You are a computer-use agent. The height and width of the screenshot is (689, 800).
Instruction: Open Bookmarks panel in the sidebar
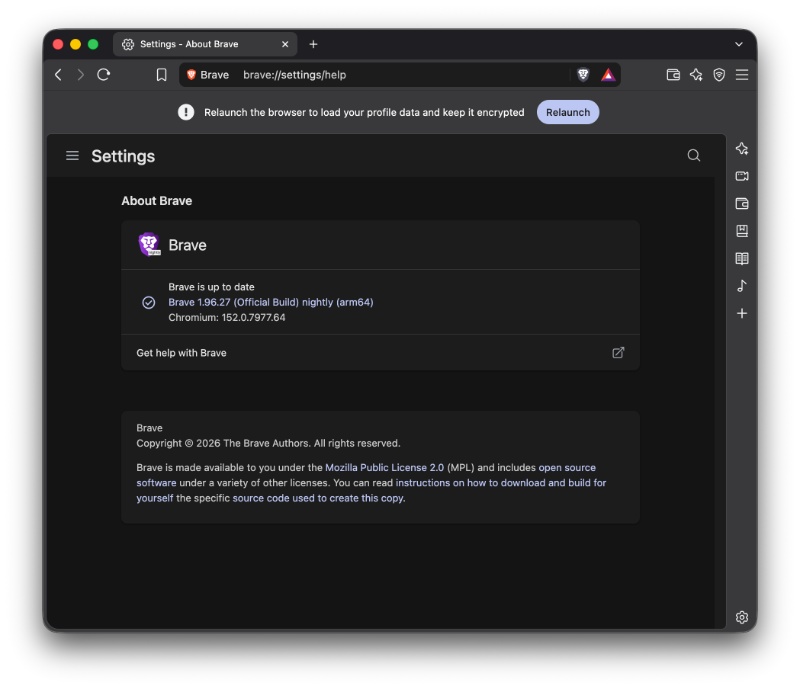pos(742,231)
